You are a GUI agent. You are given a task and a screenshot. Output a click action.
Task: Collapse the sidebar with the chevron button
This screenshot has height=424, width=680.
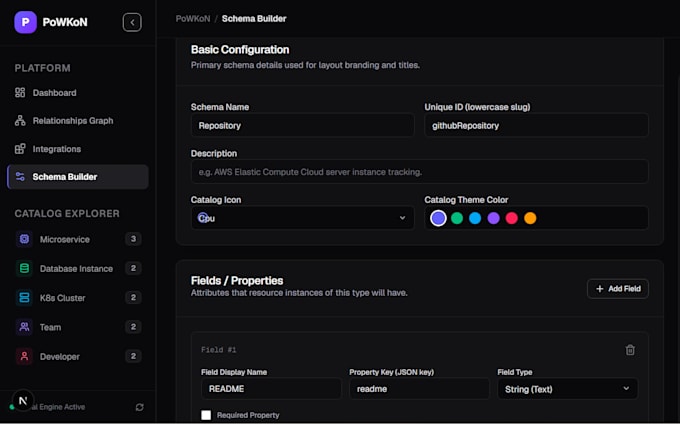(x=132, y=22)
